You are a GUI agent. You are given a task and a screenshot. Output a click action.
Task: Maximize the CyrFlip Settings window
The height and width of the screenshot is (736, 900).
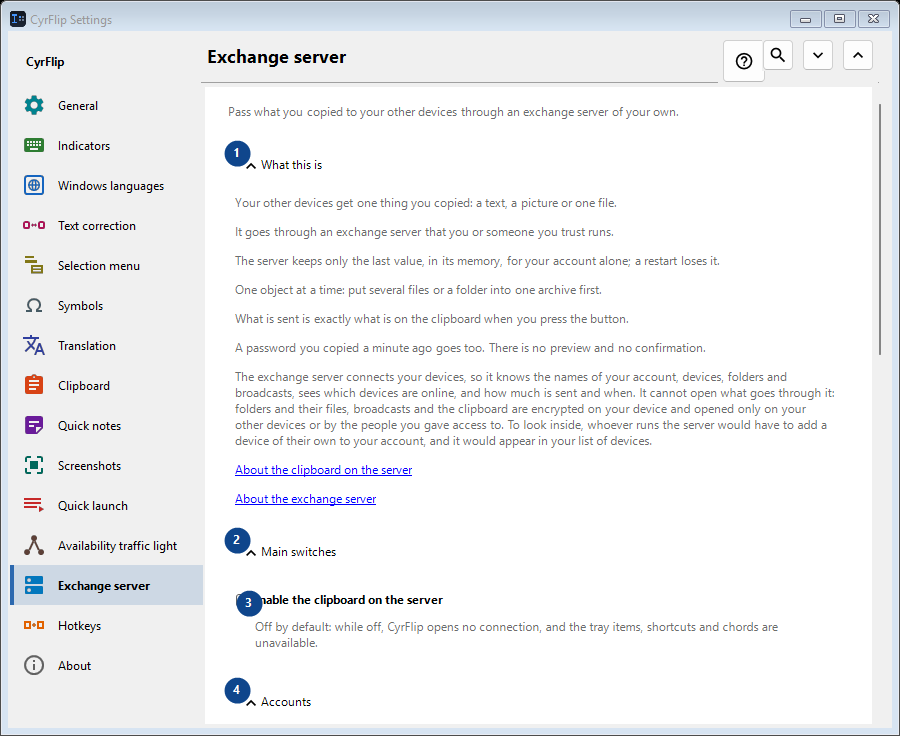tap(839, 19)
